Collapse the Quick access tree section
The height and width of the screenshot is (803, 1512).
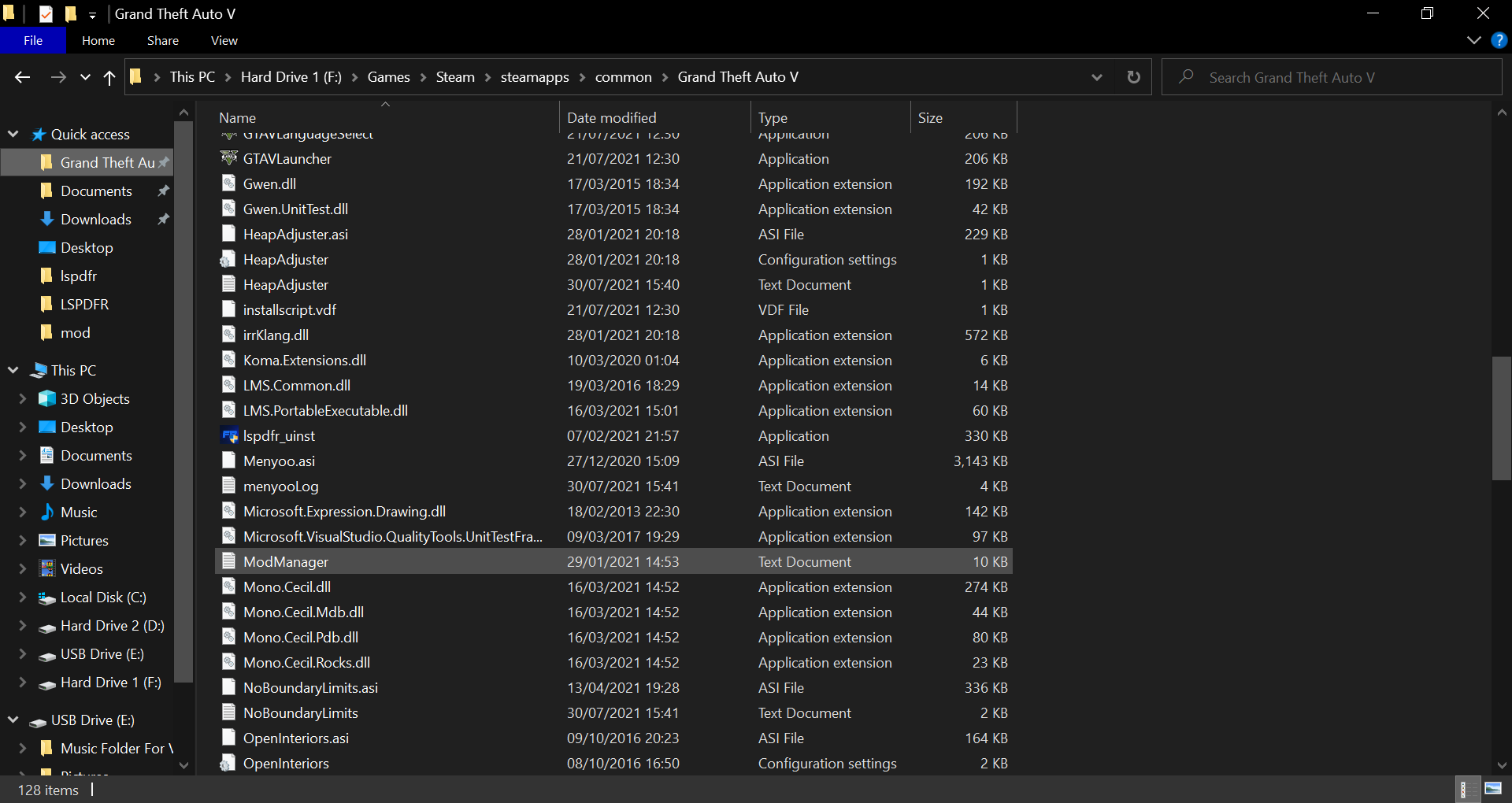coord(13,135)
